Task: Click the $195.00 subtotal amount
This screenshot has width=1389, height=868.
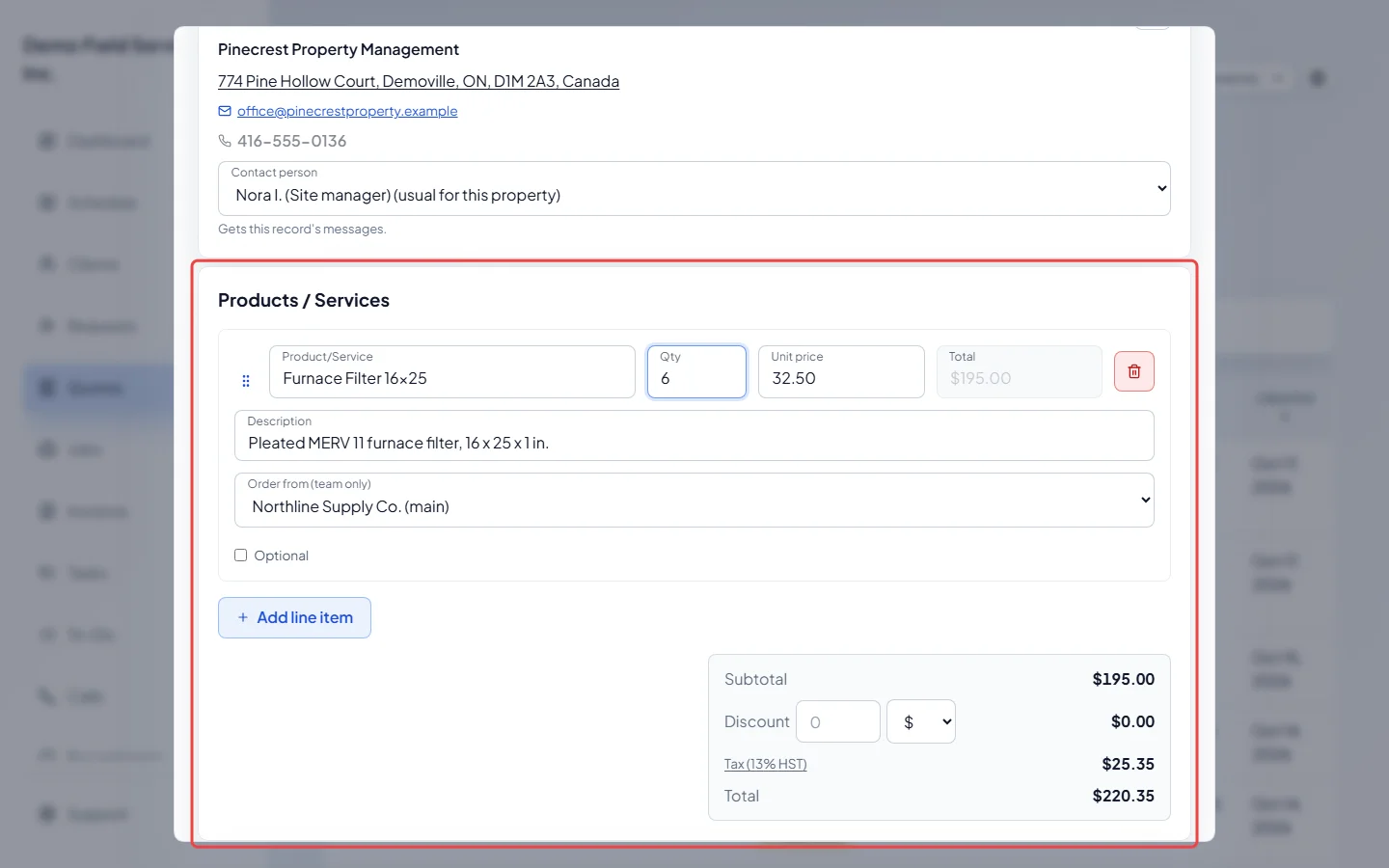Action: (x=1124, y=679)
